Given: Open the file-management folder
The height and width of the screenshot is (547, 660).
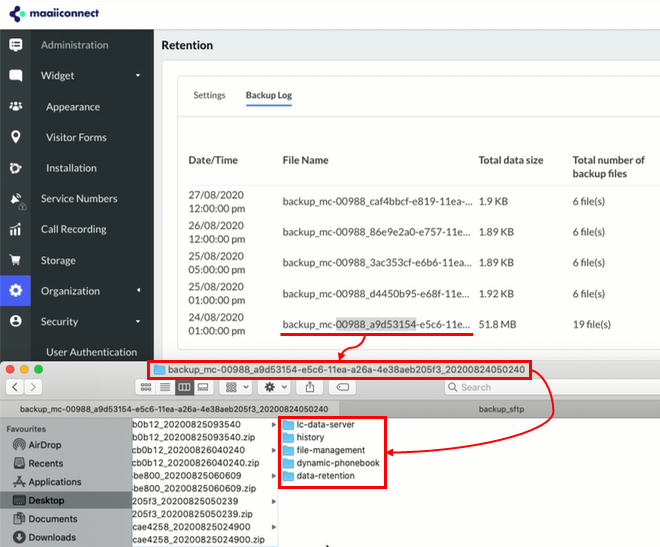Looking at the screenshot, I should point(324,450).
